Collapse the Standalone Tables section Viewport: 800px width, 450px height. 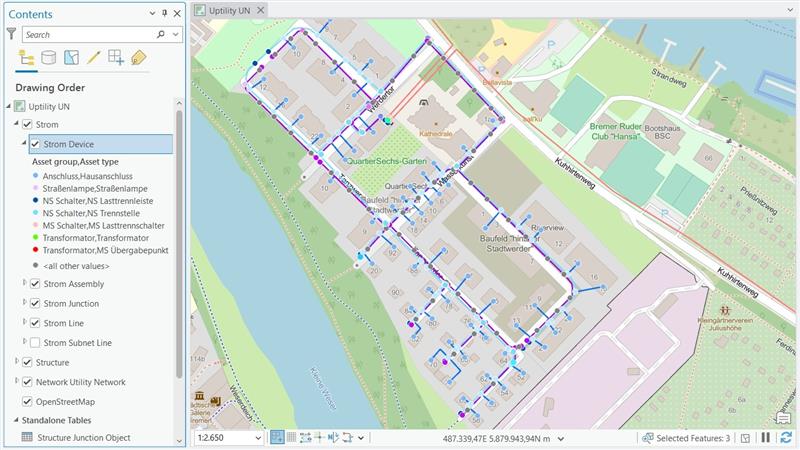click(x=16, y=420)
